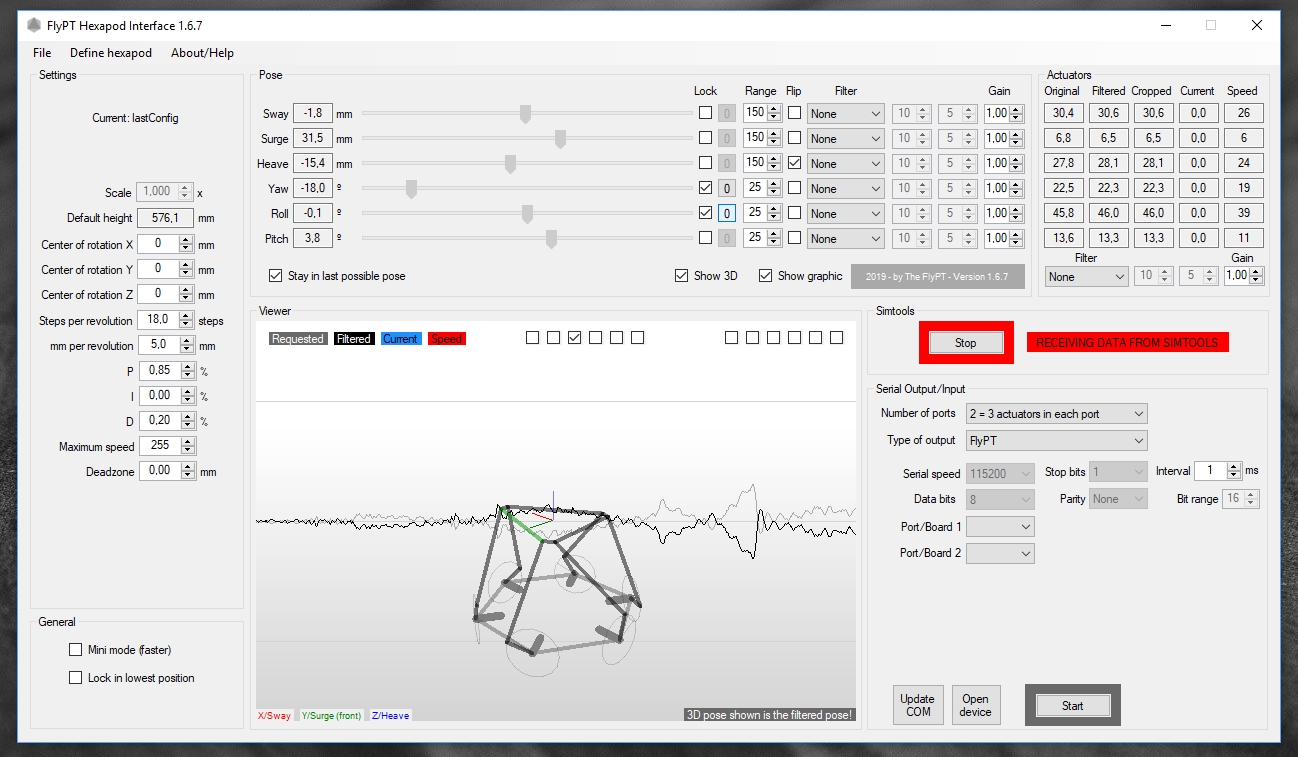Enable Mini mode (faster) checkbox
1298x757 pixels.
click(x=76, y=650)
